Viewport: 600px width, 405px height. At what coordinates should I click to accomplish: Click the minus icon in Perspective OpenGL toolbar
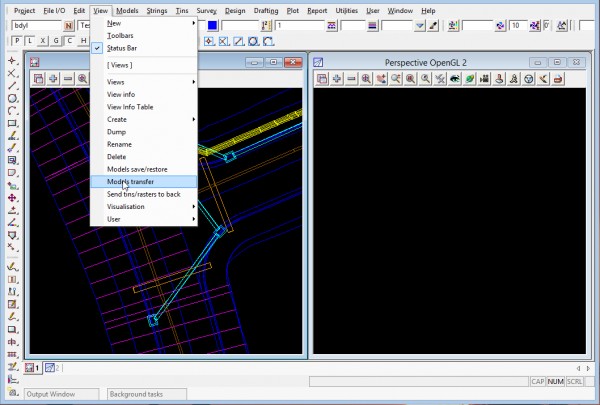(352, 78)
